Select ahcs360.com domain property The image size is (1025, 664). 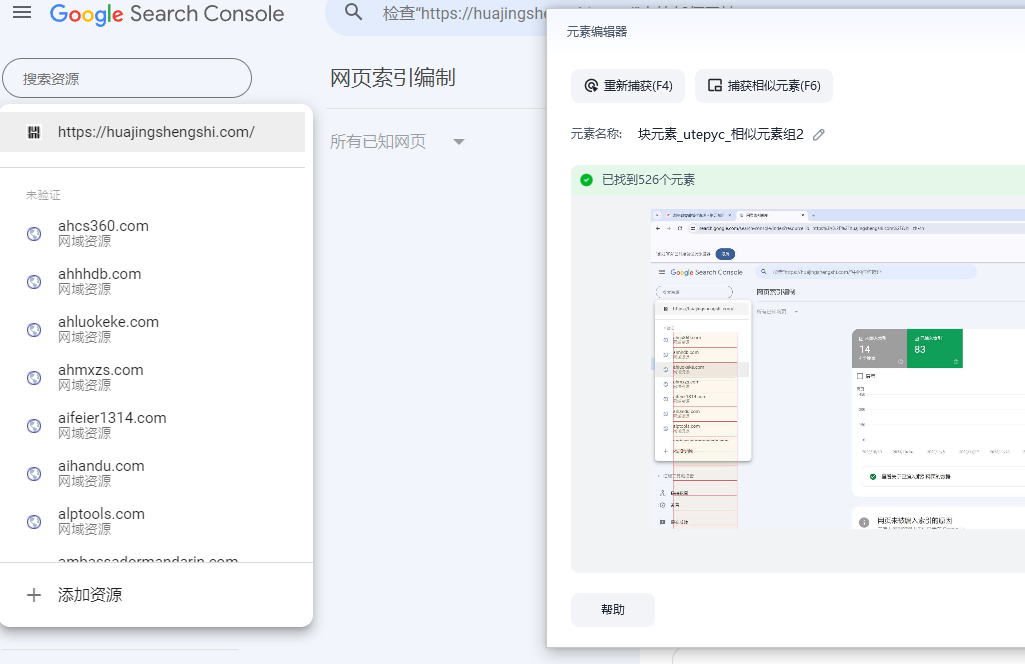point(152,233)
